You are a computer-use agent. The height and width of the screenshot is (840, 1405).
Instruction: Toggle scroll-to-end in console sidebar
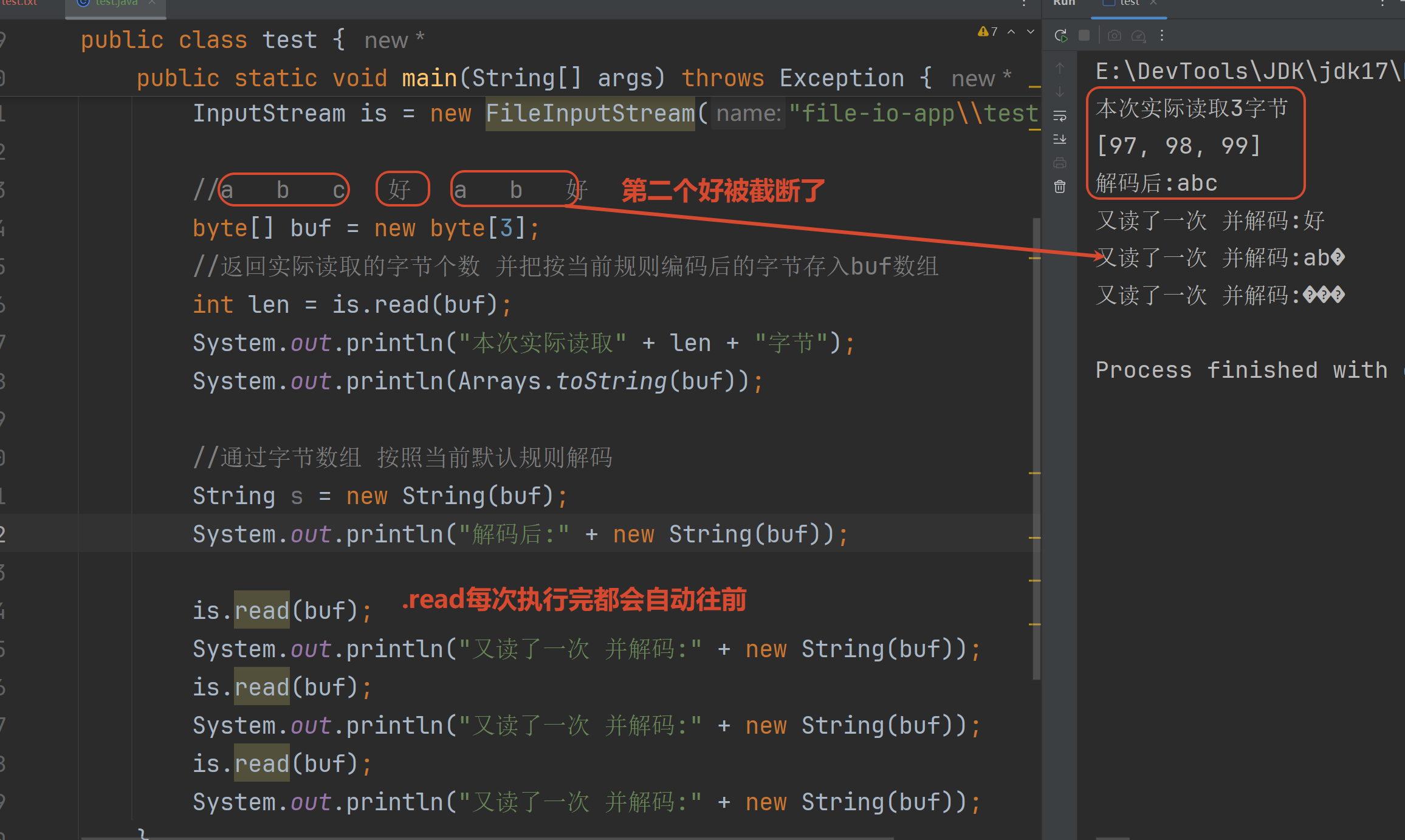click(1060, 139)
